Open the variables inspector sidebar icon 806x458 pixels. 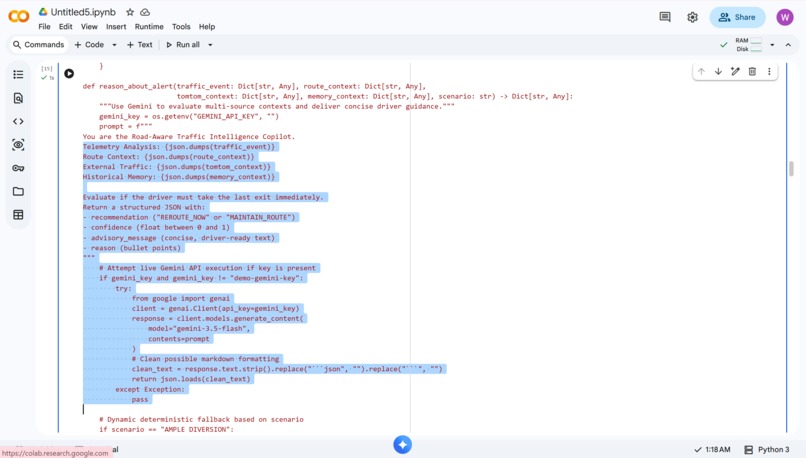pos(18,145)
